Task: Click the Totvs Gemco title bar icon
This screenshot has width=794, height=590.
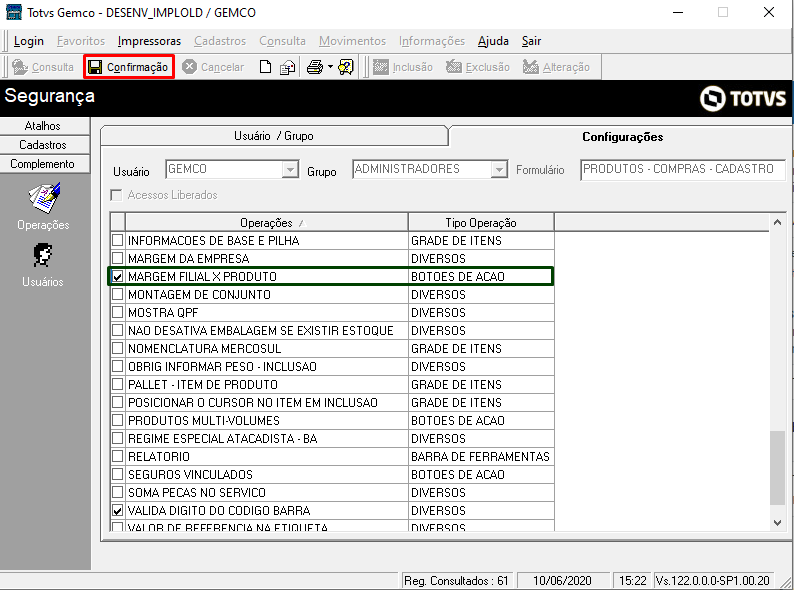Action: pos(14,12)
